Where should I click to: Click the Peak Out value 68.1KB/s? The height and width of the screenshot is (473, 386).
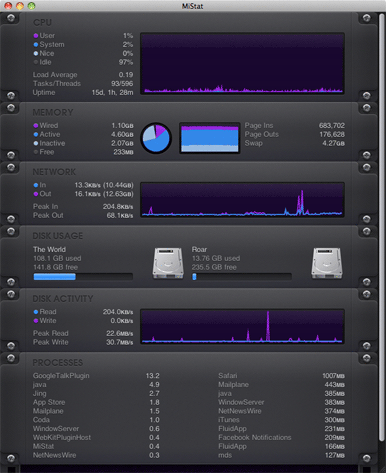120,216
